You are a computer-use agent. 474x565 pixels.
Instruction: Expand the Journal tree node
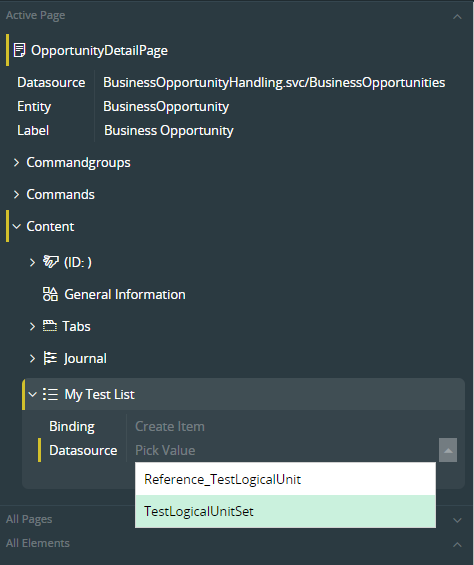click(x=32, y=359)
